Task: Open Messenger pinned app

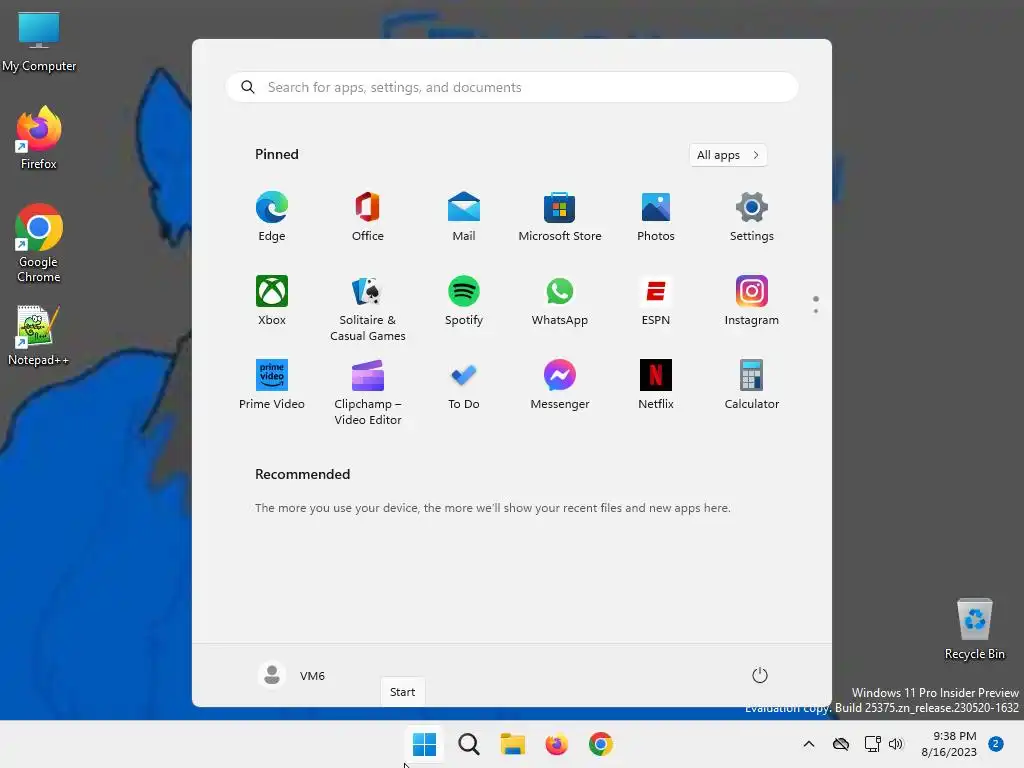Action: pyautogui.click(x=560, y=385)
